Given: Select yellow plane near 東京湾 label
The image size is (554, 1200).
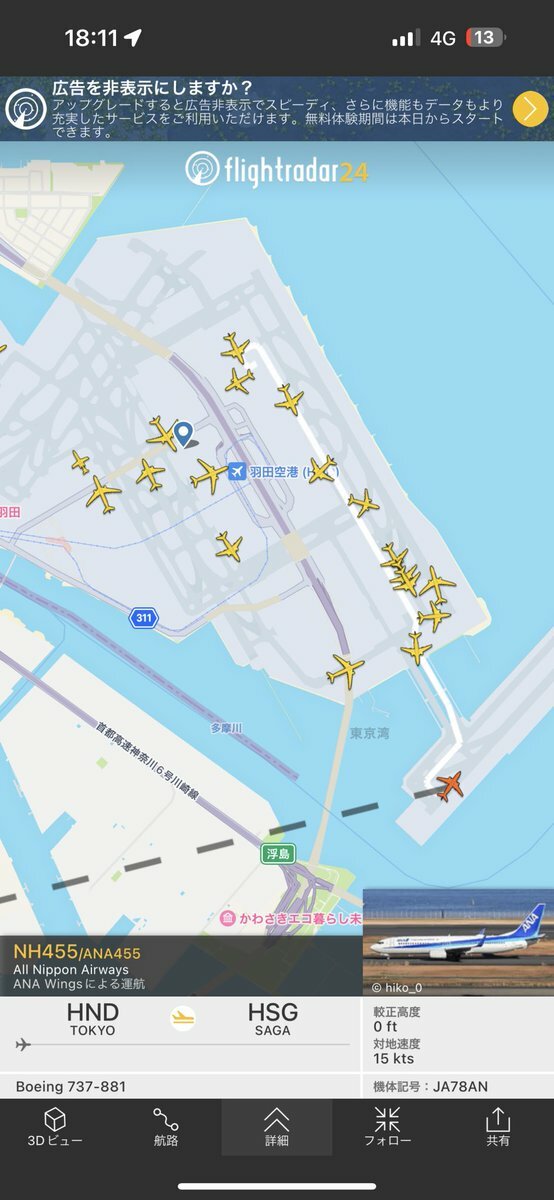Looking at the screenshot, I should [x=345, y=669].
